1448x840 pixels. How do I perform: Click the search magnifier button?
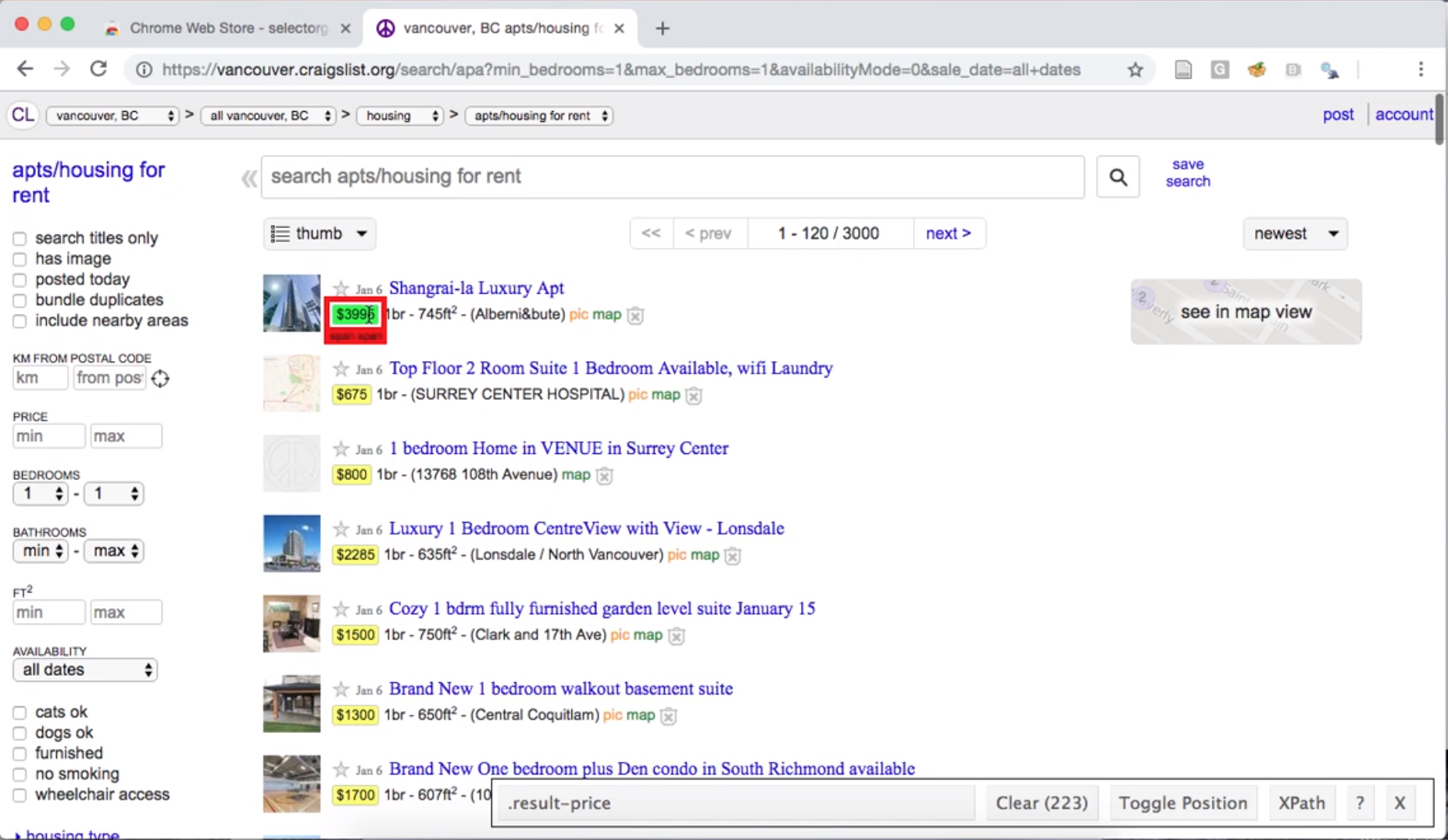click(1117, 177)
